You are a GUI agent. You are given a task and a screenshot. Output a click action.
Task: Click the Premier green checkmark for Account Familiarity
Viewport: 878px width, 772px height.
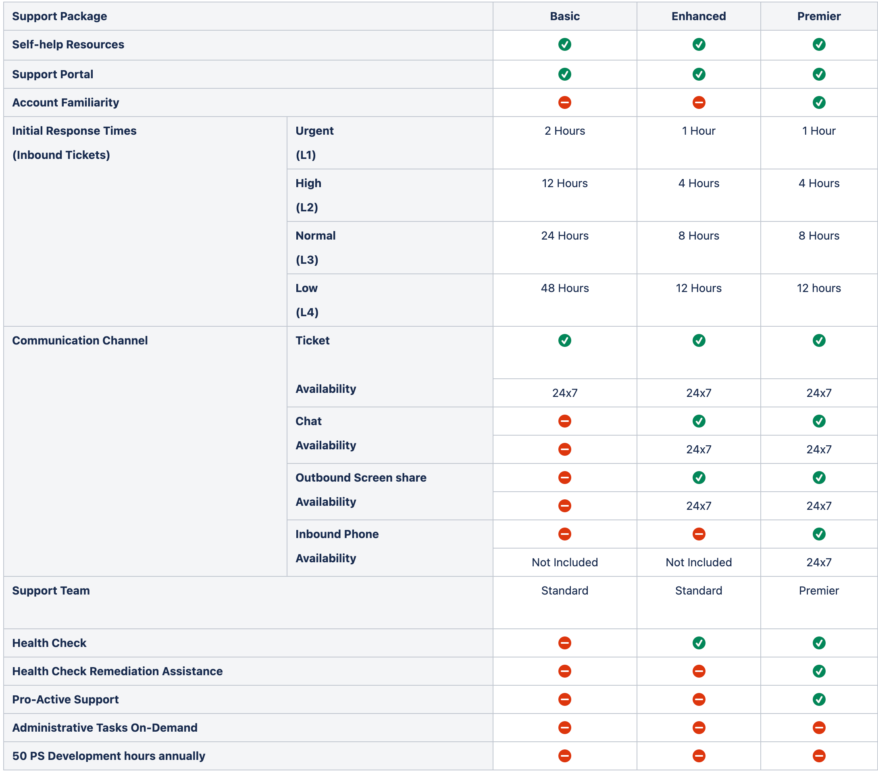819,102
